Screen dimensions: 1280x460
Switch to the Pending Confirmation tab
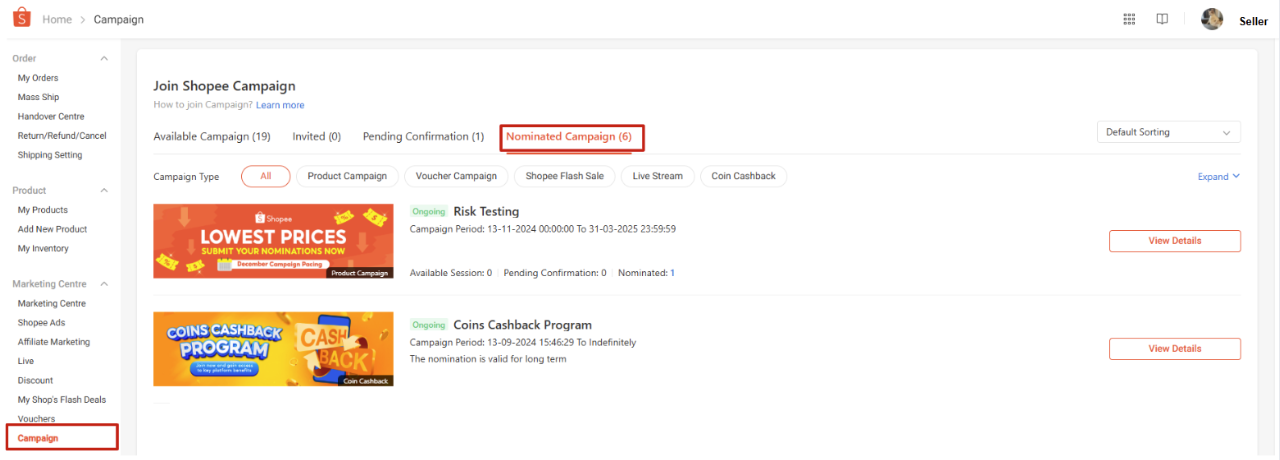coord(423,137)
